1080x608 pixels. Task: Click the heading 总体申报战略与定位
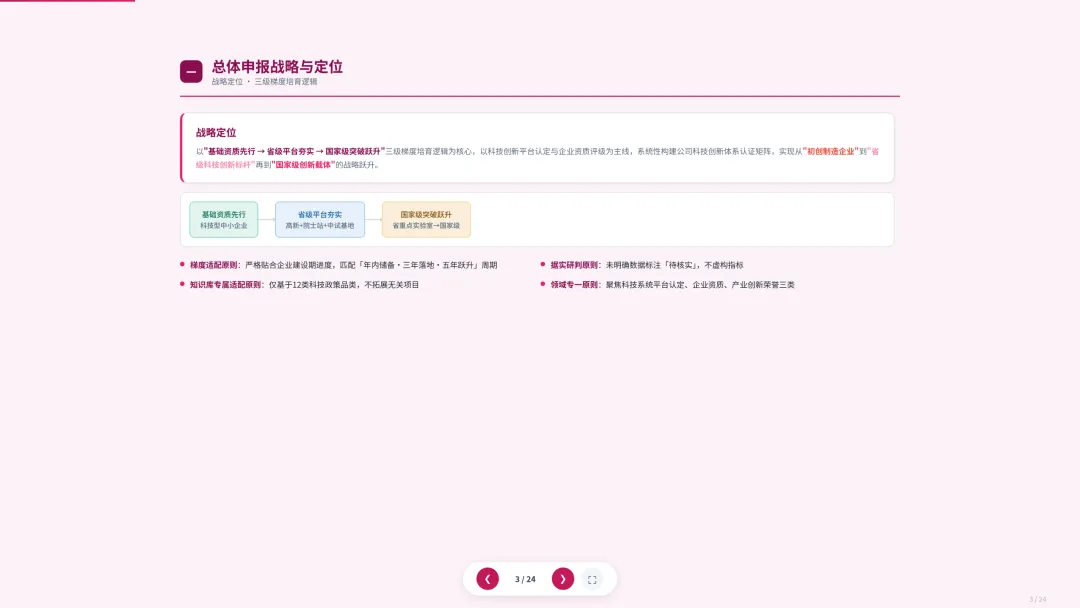[x=277, y=67]
